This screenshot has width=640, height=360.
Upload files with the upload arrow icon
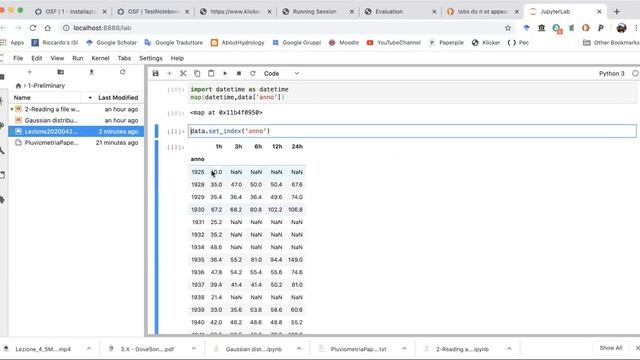click(x=91, y=72)
